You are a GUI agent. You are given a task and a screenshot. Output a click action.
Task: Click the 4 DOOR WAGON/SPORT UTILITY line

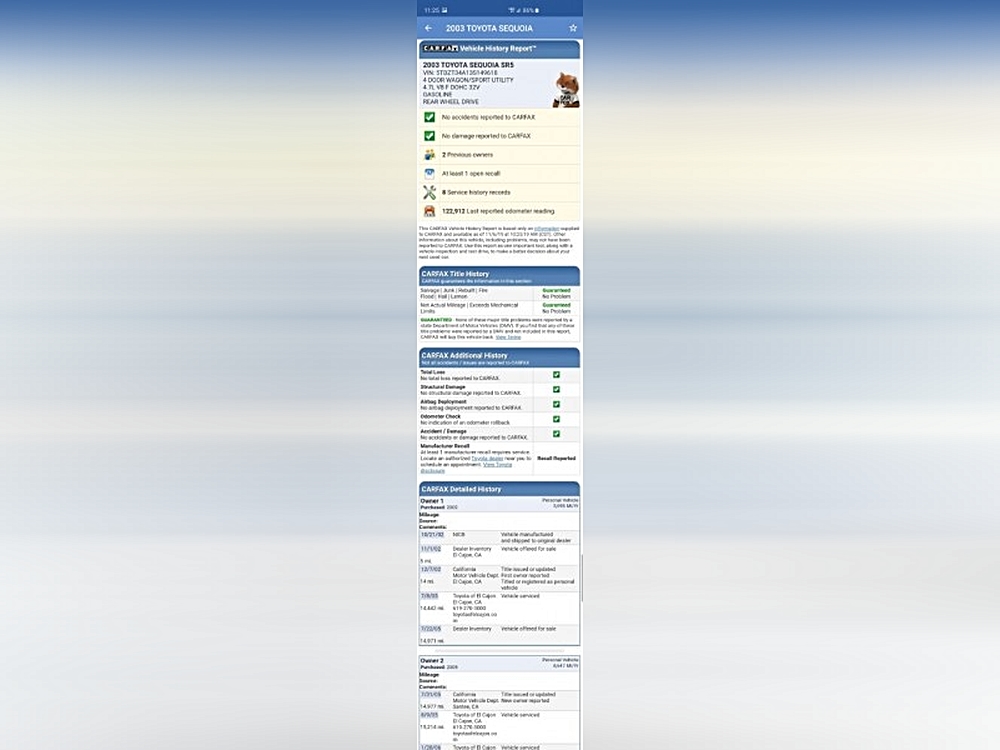pos(468,80)
